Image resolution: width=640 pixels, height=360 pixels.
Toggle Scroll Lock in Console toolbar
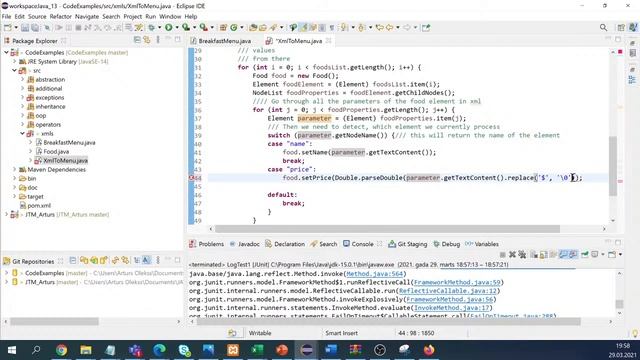(543, 255)
